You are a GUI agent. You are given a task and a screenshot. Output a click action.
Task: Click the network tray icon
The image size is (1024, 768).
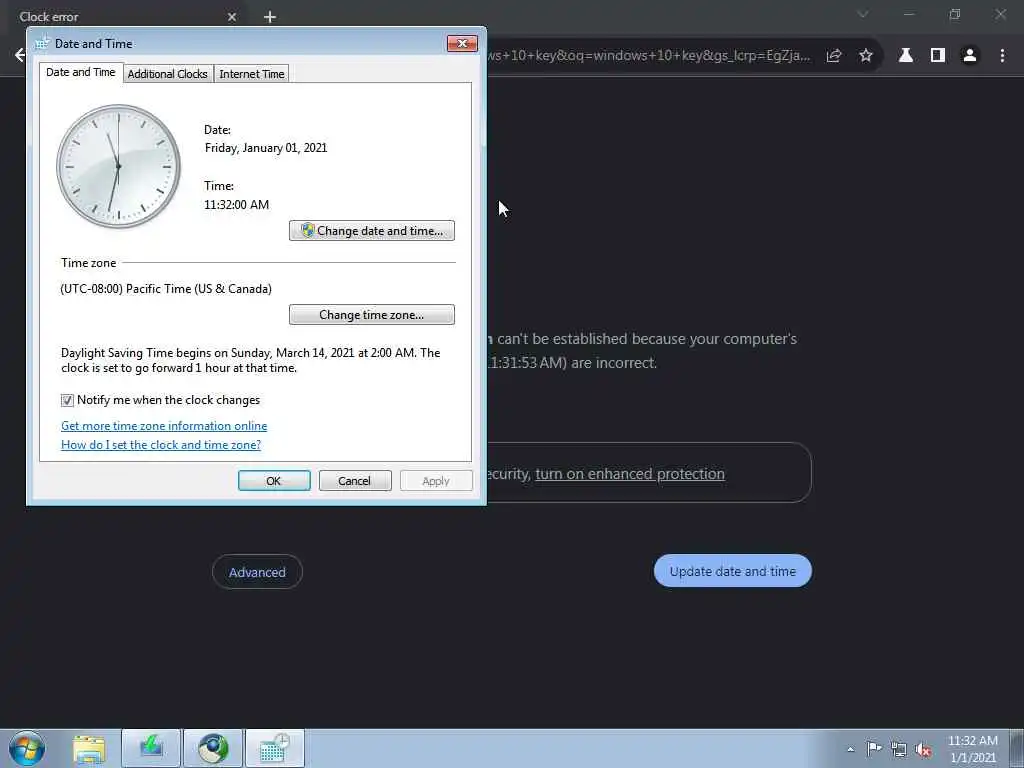click(899, 749)
